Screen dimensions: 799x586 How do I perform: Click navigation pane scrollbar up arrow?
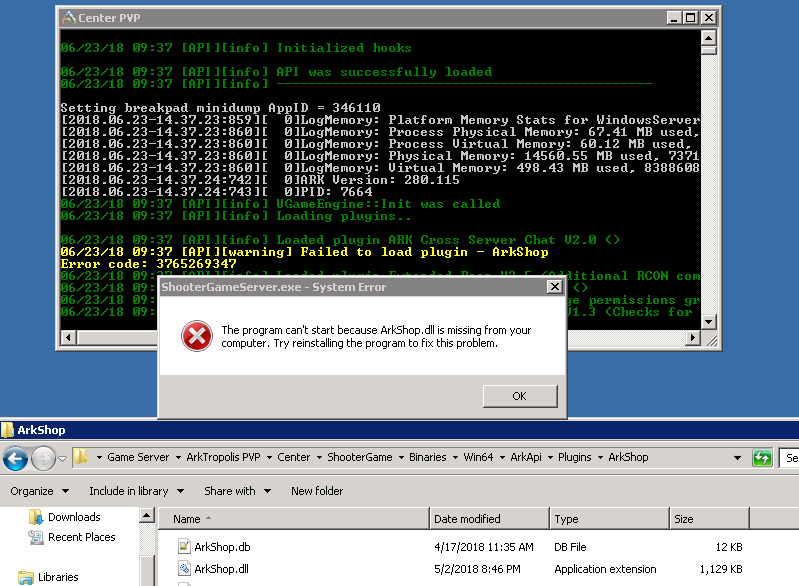pos(146,515)
